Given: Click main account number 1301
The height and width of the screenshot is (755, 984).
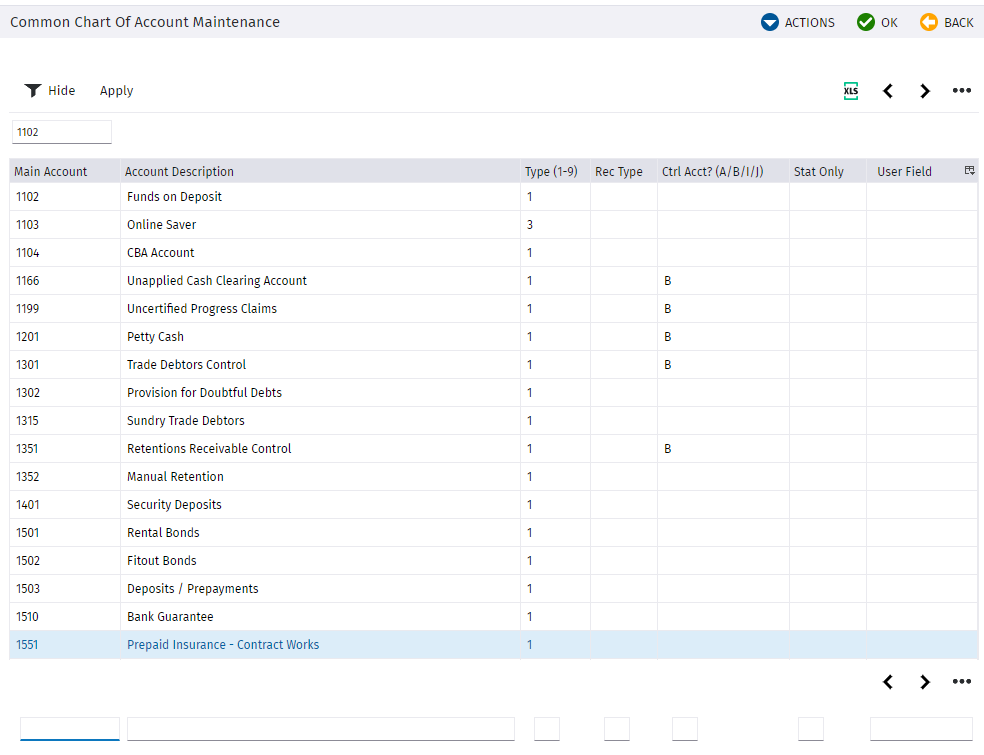Looking at the screenshot, I should [x=28, y=365].
